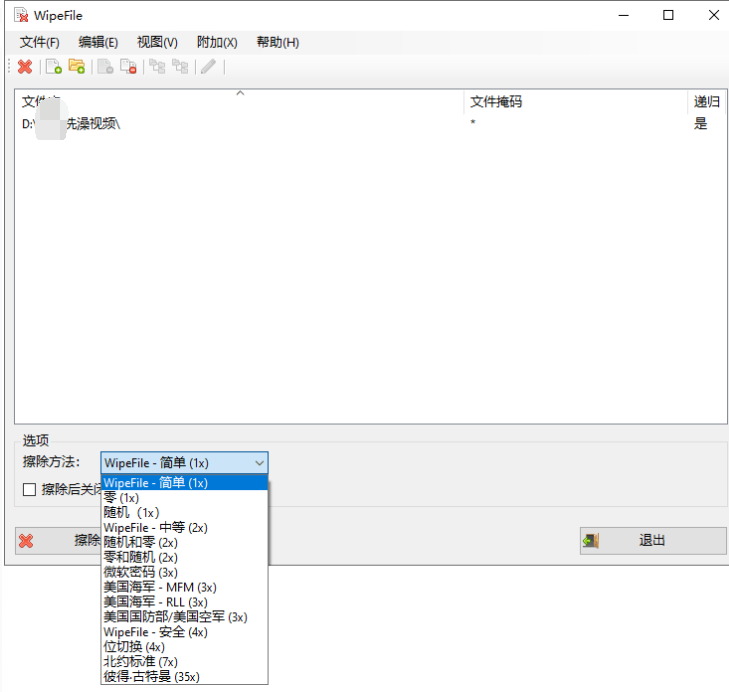This screenshot has height=692, width=729.
Task: Click the 递归 column header
Action: pos(707,102)
